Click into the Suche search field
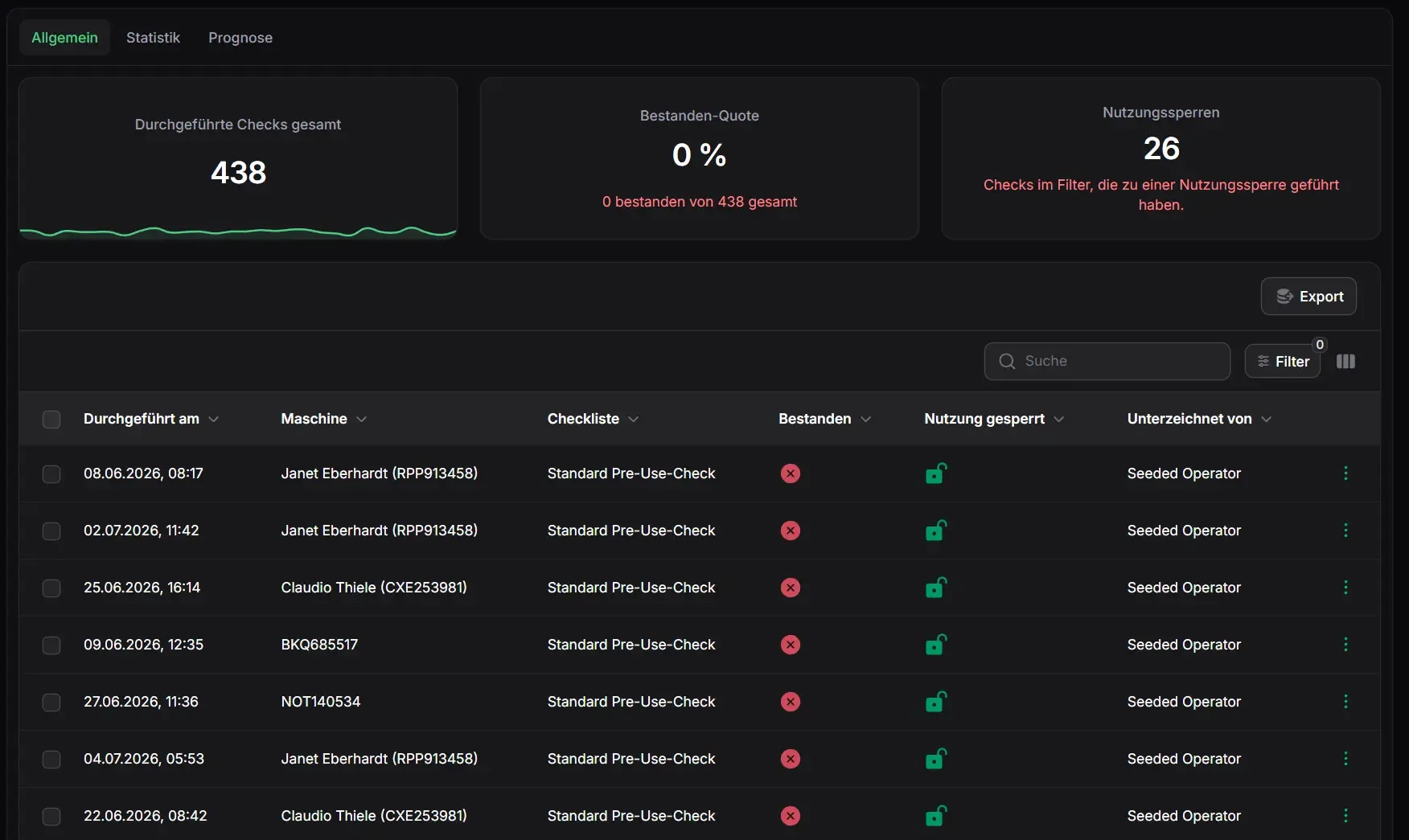The width and height of the screenshot is (1409, 840). (1107, 362)
